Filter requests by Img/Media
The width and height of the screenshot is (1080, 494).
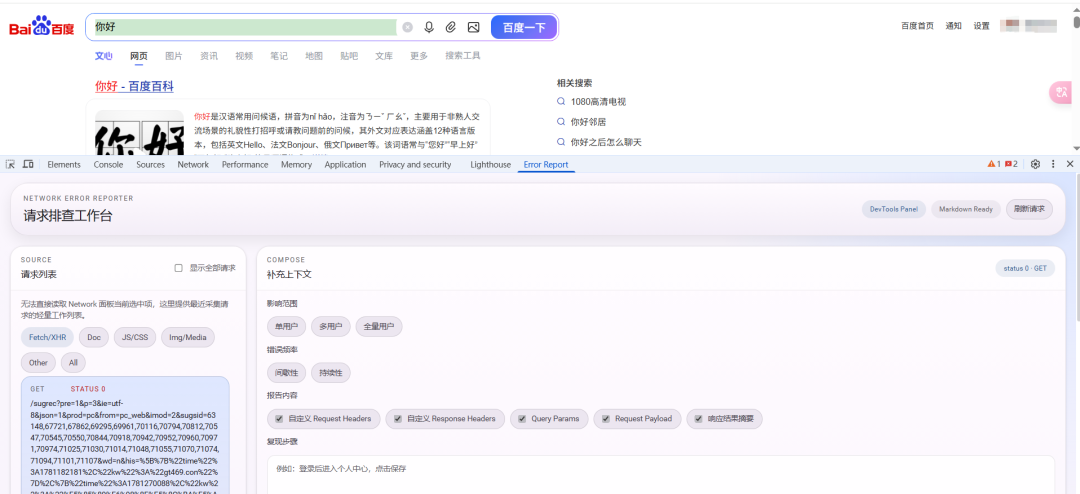pos(188,338)
